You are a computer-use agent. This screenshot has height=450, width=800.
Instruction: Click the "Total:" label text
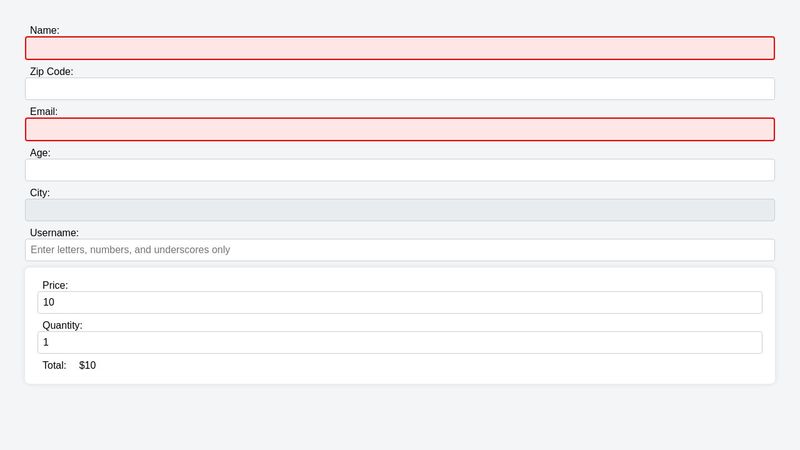(54, 366)
